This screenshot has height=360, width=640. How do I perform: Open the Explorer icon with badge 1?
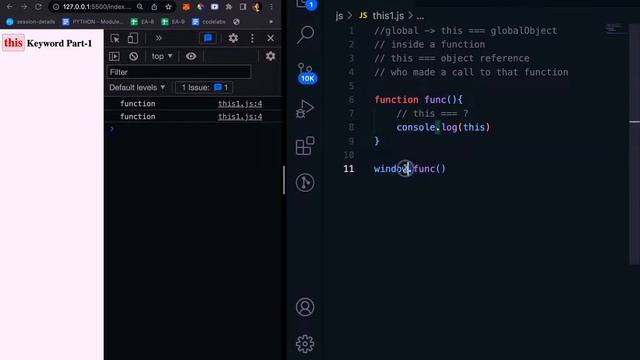coord(306,4)
